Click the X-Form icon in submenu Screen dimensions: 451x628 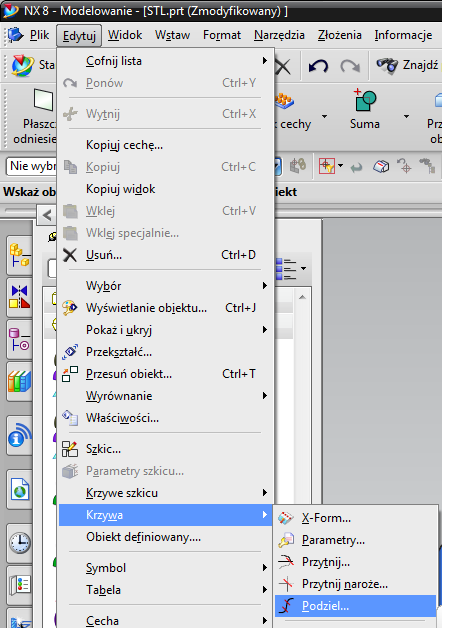(x=286, y=518)
